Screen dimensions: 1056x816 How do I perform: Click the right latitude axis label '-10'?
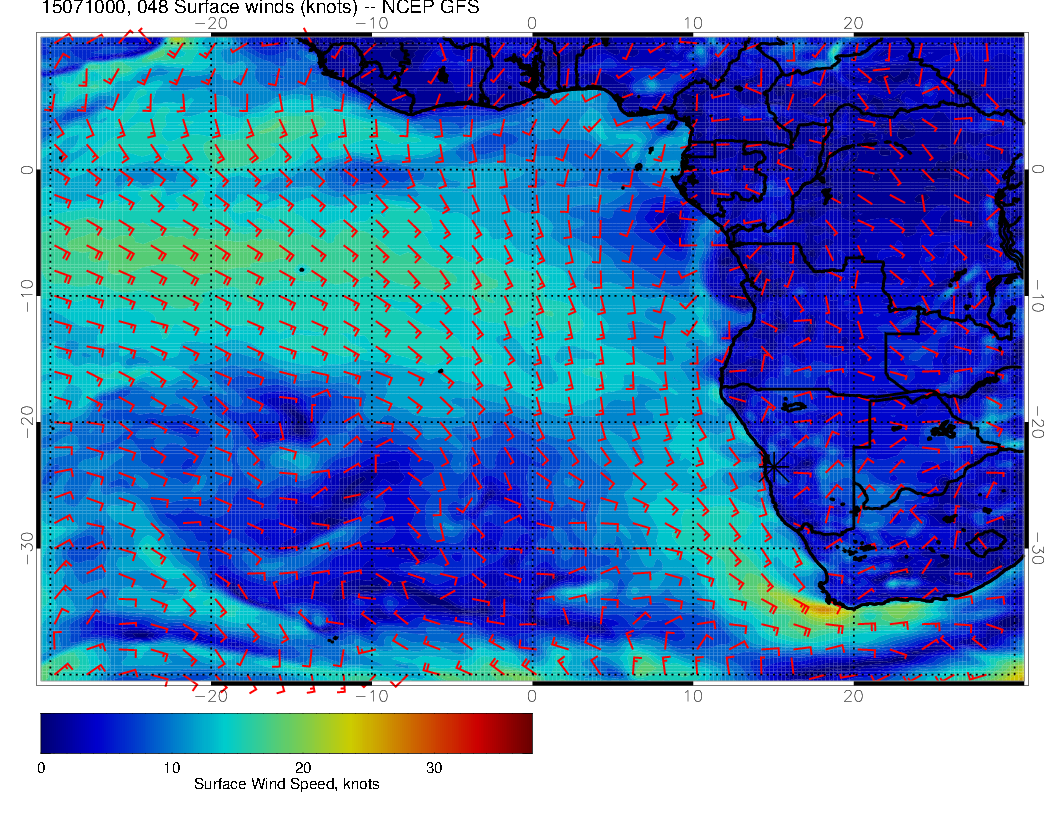tap(1037, 296)
